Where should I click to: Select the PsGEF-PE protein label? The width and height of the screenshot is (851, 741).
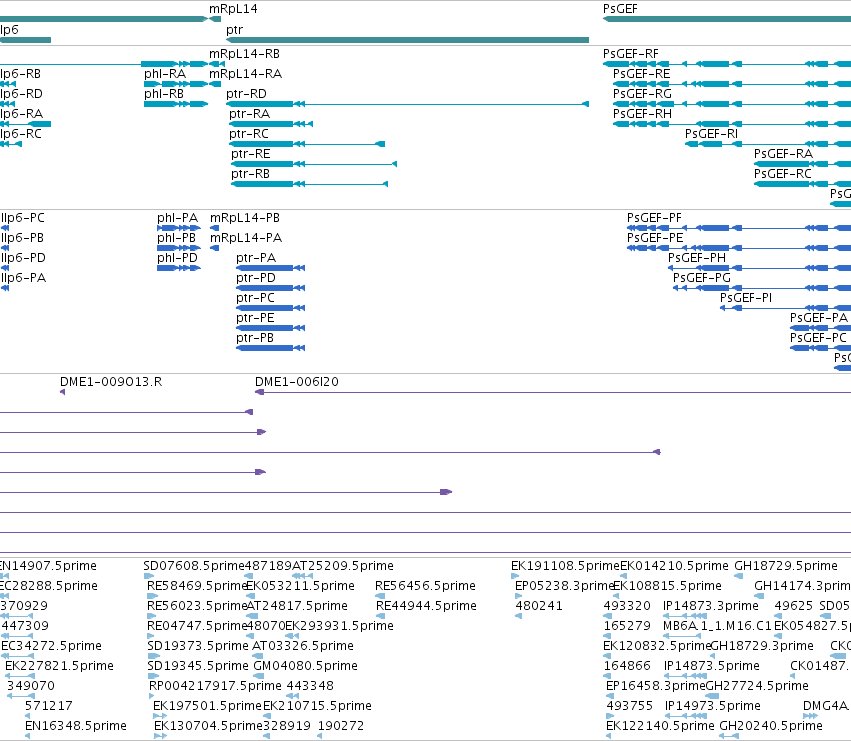pyautogui.click(x=655, y=239)
